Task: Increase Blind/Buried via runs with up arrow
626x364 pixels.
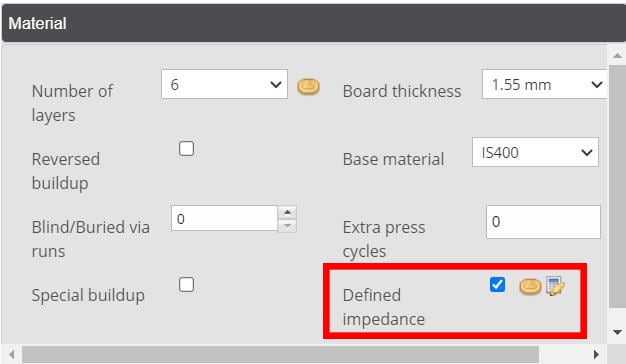Action: point(287,212)
